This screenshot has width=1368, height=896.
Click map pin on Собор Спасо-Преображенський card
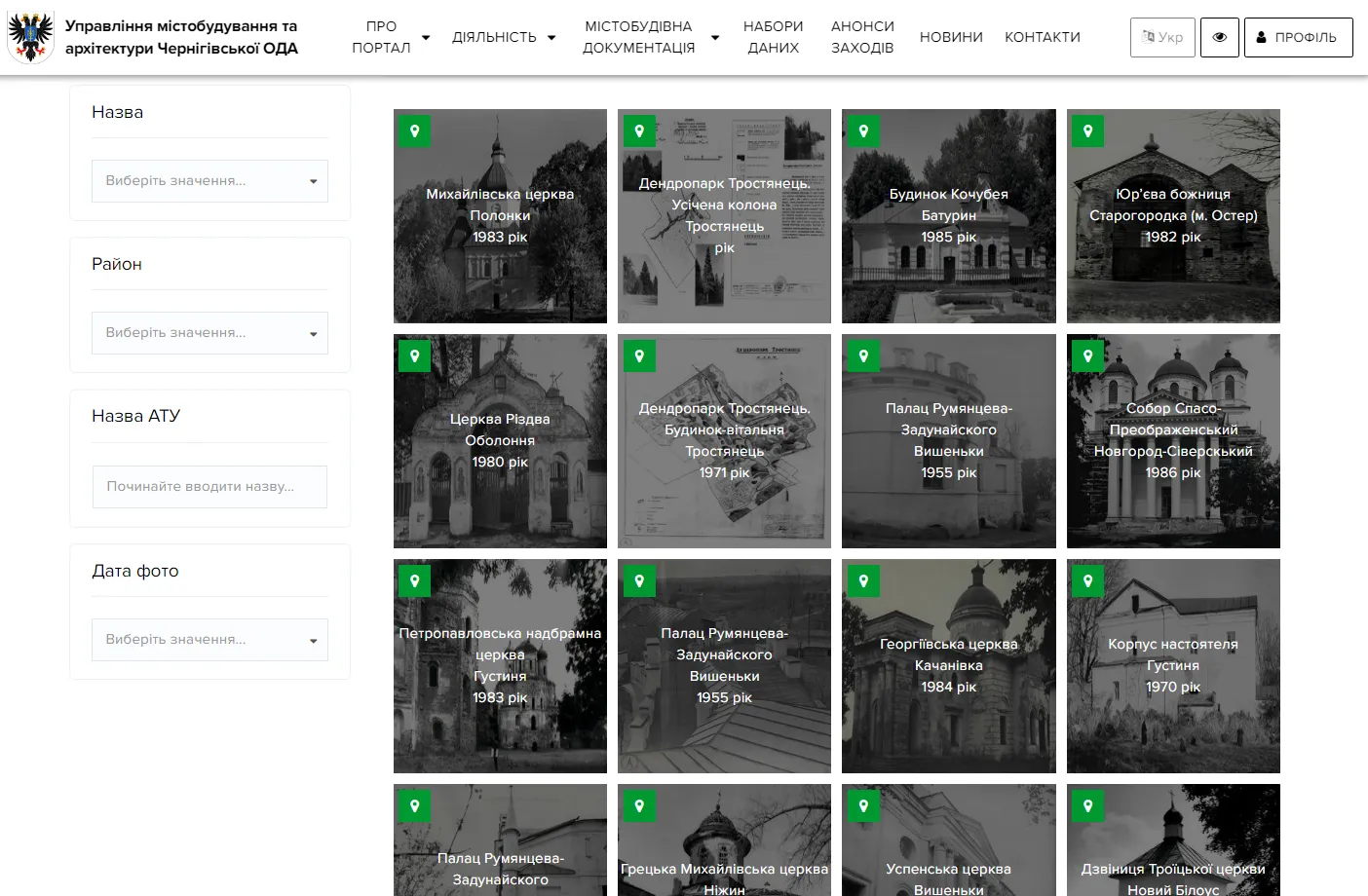[1088, 356]
